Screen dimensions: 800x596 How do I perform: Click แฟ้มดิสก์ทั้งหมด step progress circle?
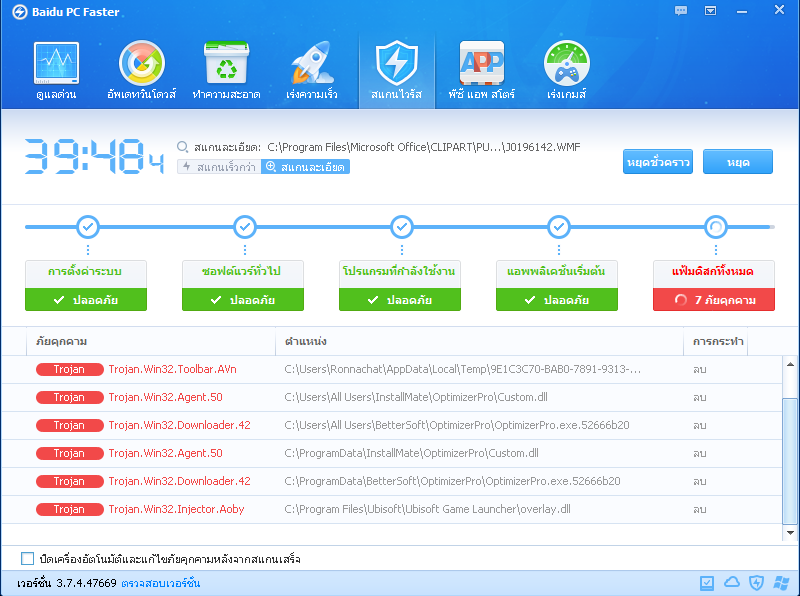(716, 227)
